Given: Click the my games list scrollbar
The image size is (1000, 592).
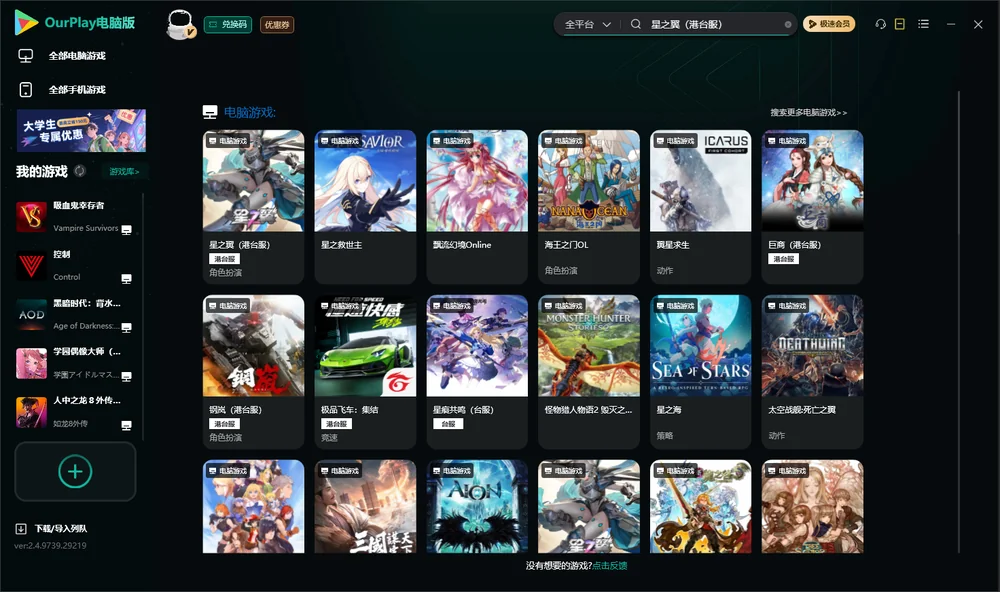Looking at the screenshot, I should (142, 317).
